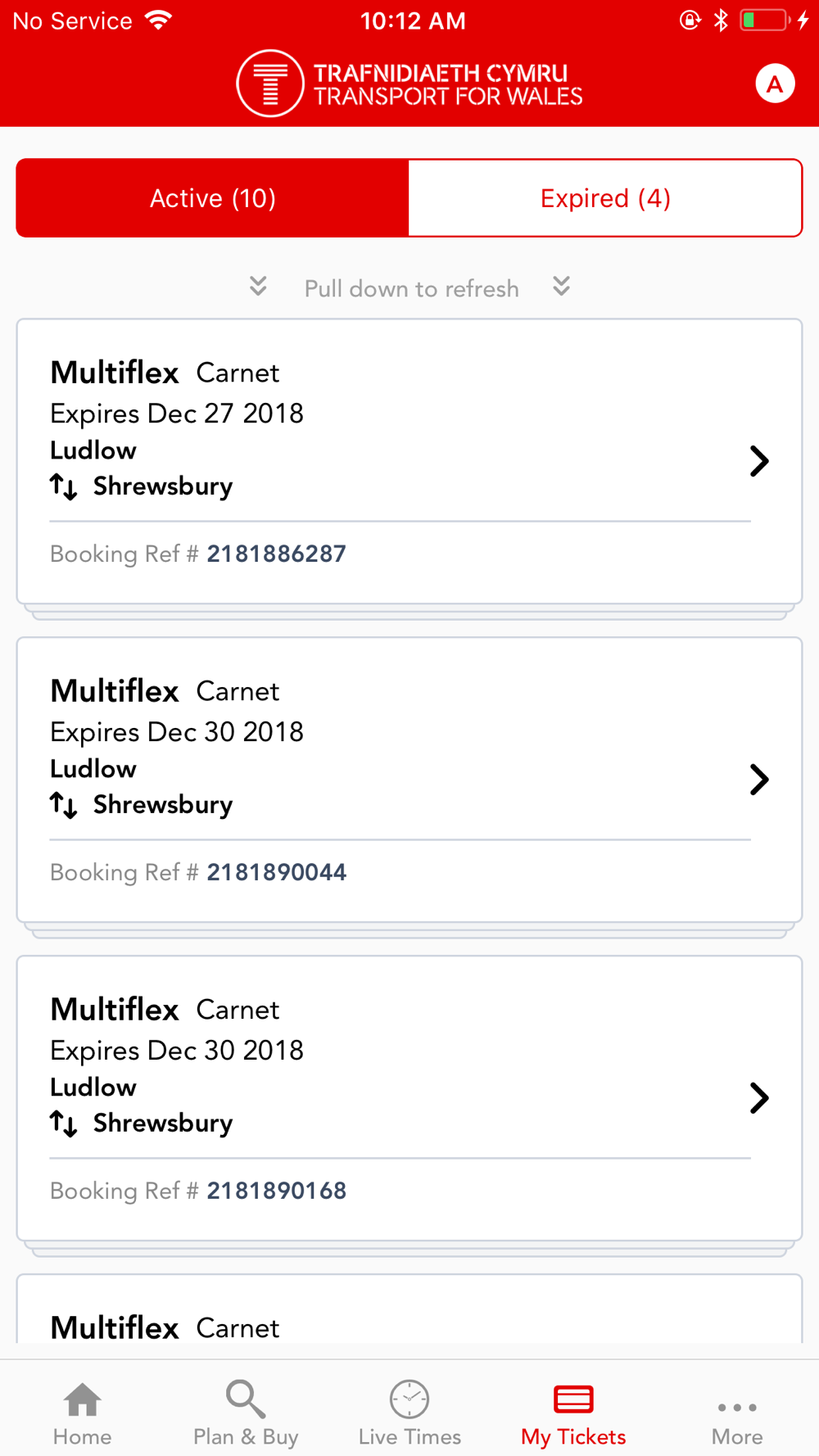819x1456 pixels.
Task: Tap the Ludlow–Shrewsbury swap arrows icon in first ticket
Action: pos(63,486)
